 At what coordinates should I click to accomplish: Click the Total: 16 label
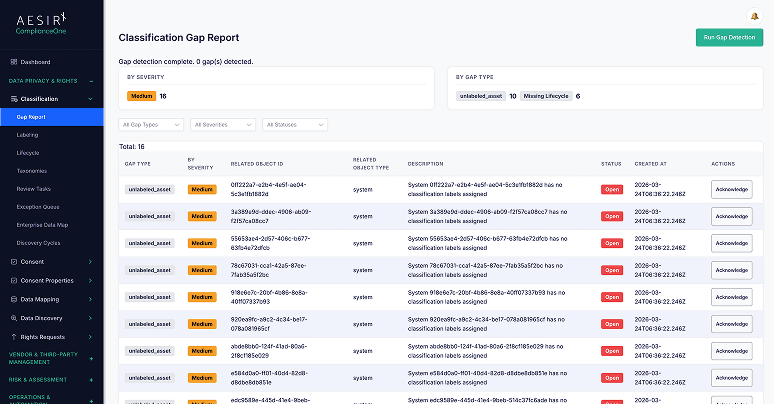point(132,147)
